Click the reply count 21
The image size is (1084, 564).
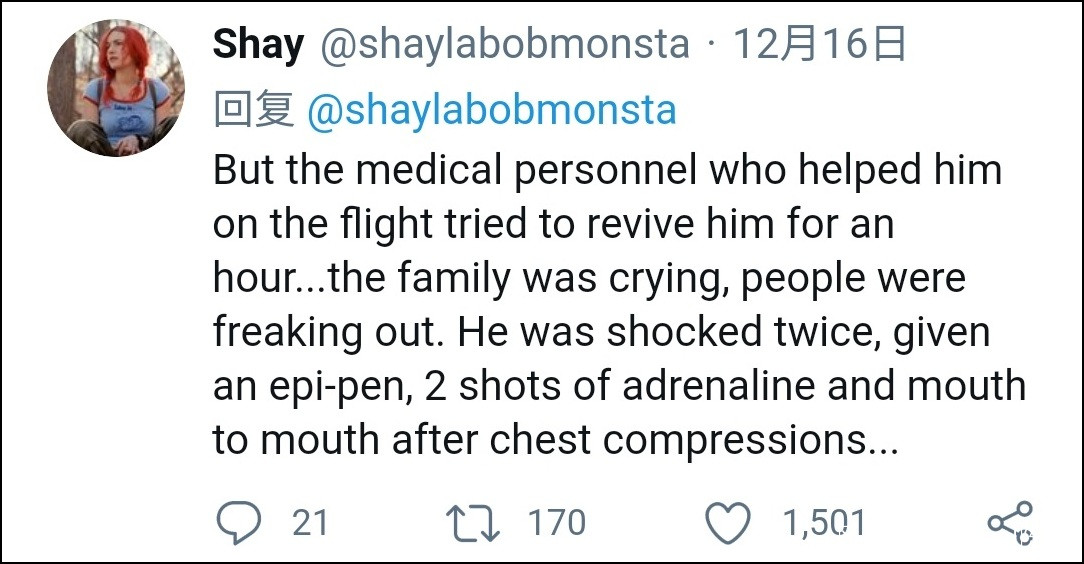point(310,522)
